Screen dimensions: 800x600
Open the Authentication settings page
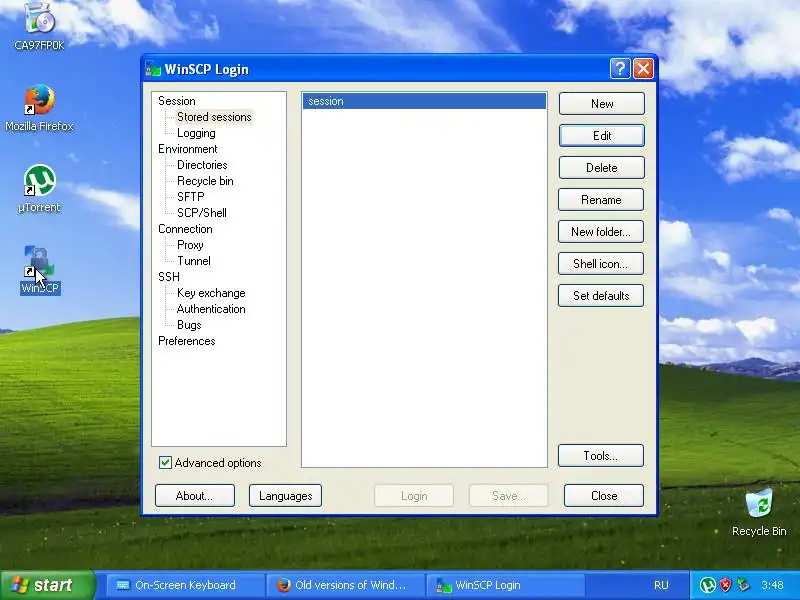211,309
